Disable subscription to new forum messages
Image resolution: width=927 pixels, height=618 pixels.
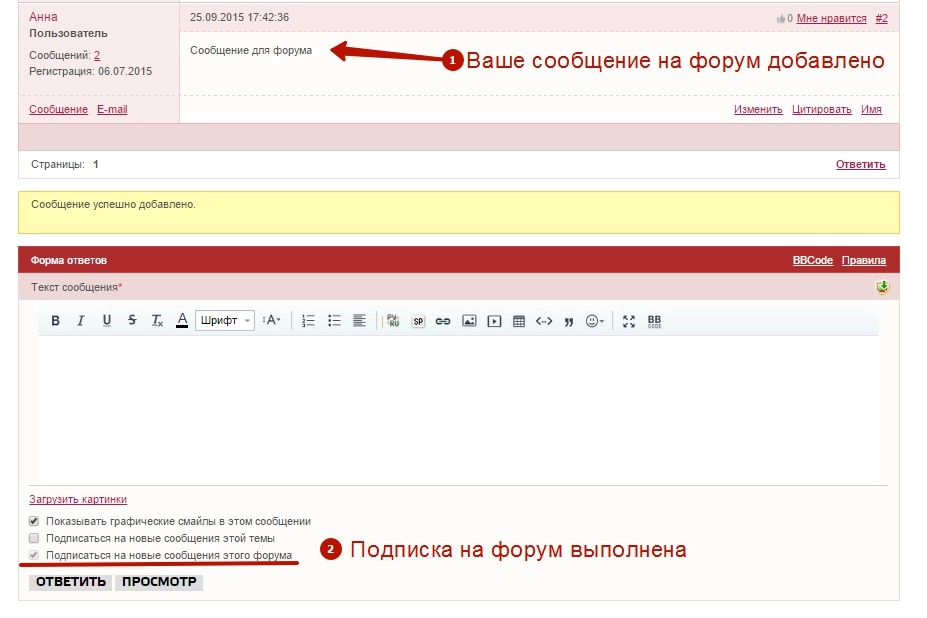click(x=36, y=556)
